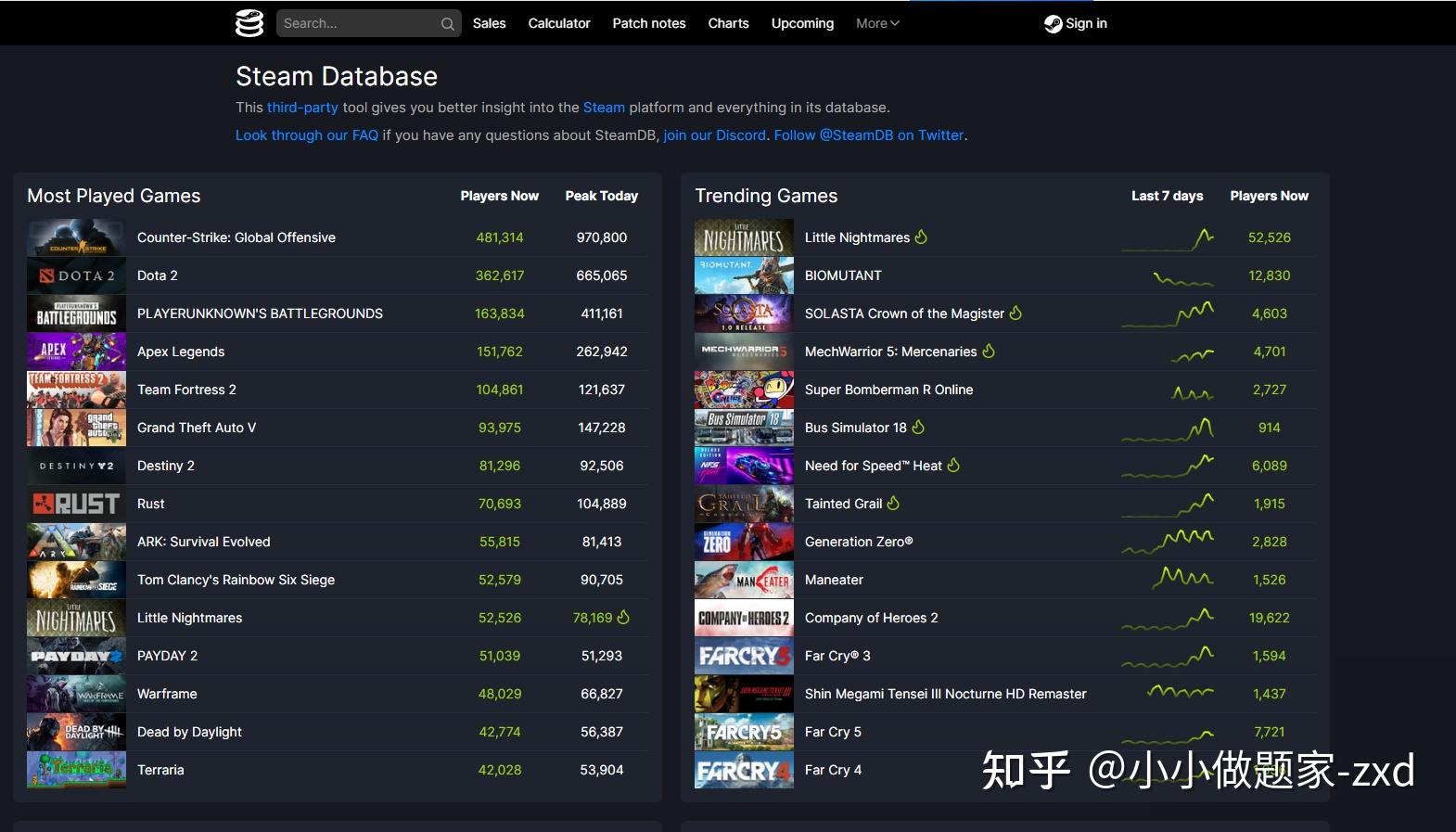The image size is (1456, 832).
Task: Go to the Charts page
Action: (x=728, y=23)
